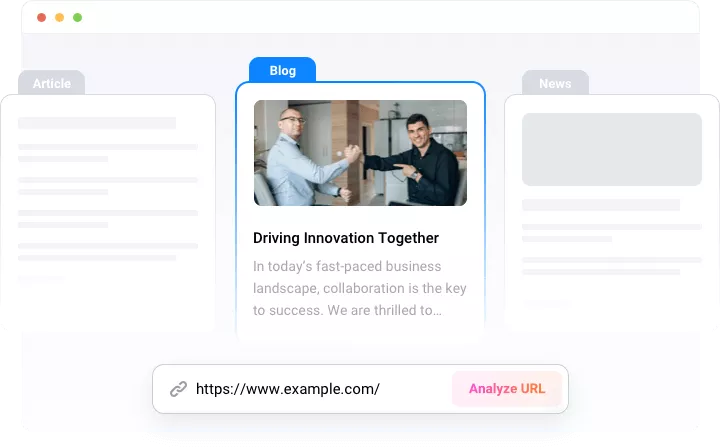Viewport: 720px width, 448px height.
Task: Open the News tab
Action: click(555, 84)
